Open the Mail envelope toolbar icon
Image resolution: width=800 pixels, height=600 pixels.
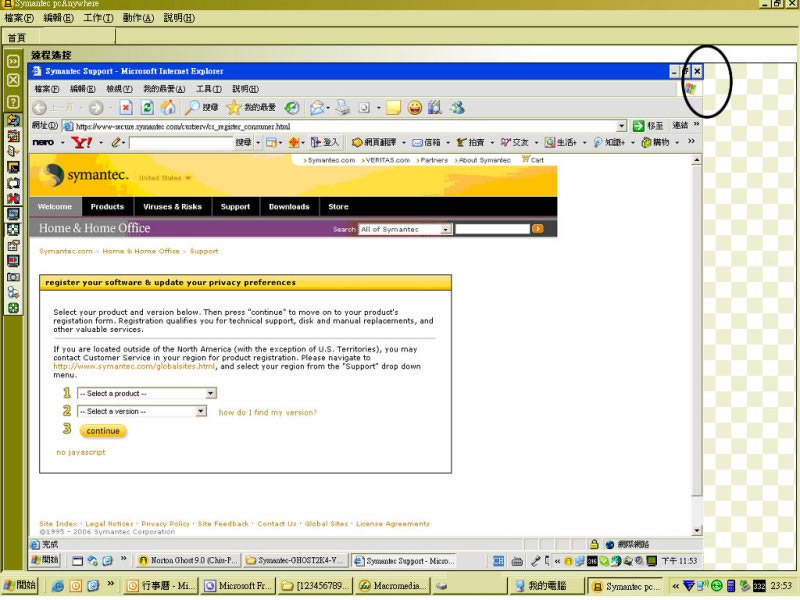click(x=317, y=108)
